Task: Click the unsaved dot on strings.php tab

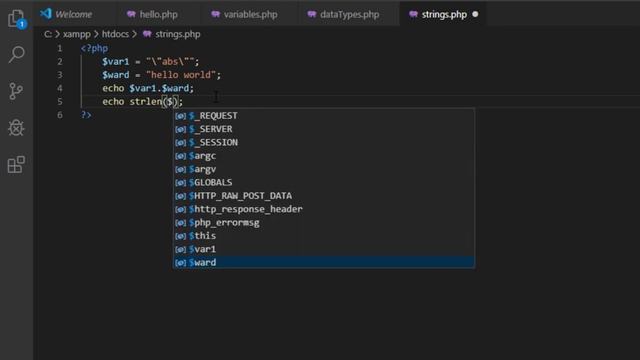Action: pyautogui.click(x=475, y=14)
